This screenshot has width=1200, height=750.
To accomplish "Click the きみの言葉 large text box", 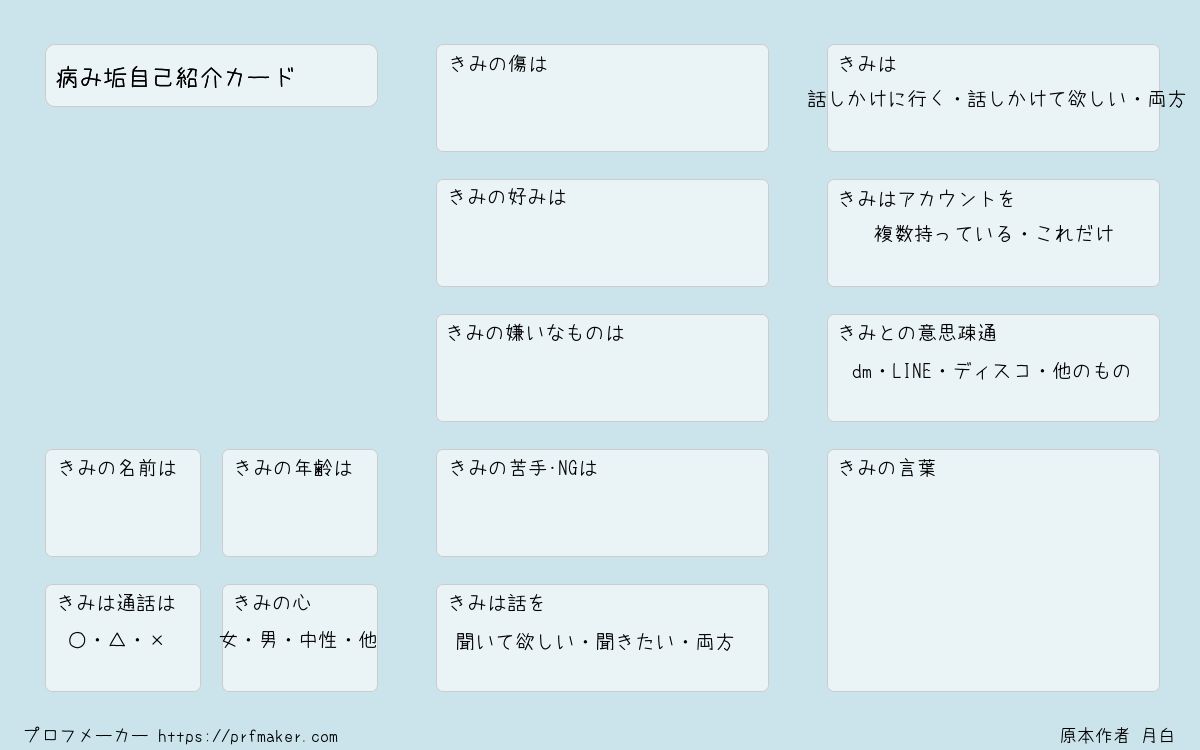I will click(993, 570).
